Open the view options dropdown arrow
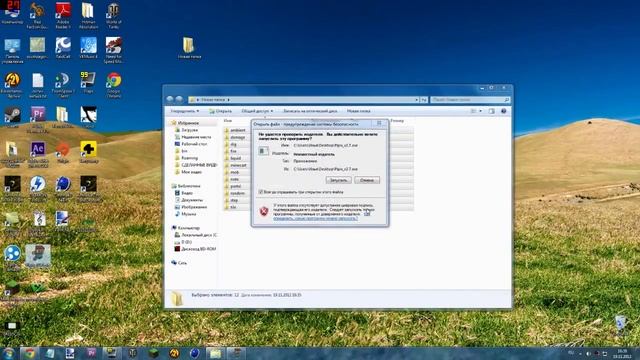 pos(481,111)
